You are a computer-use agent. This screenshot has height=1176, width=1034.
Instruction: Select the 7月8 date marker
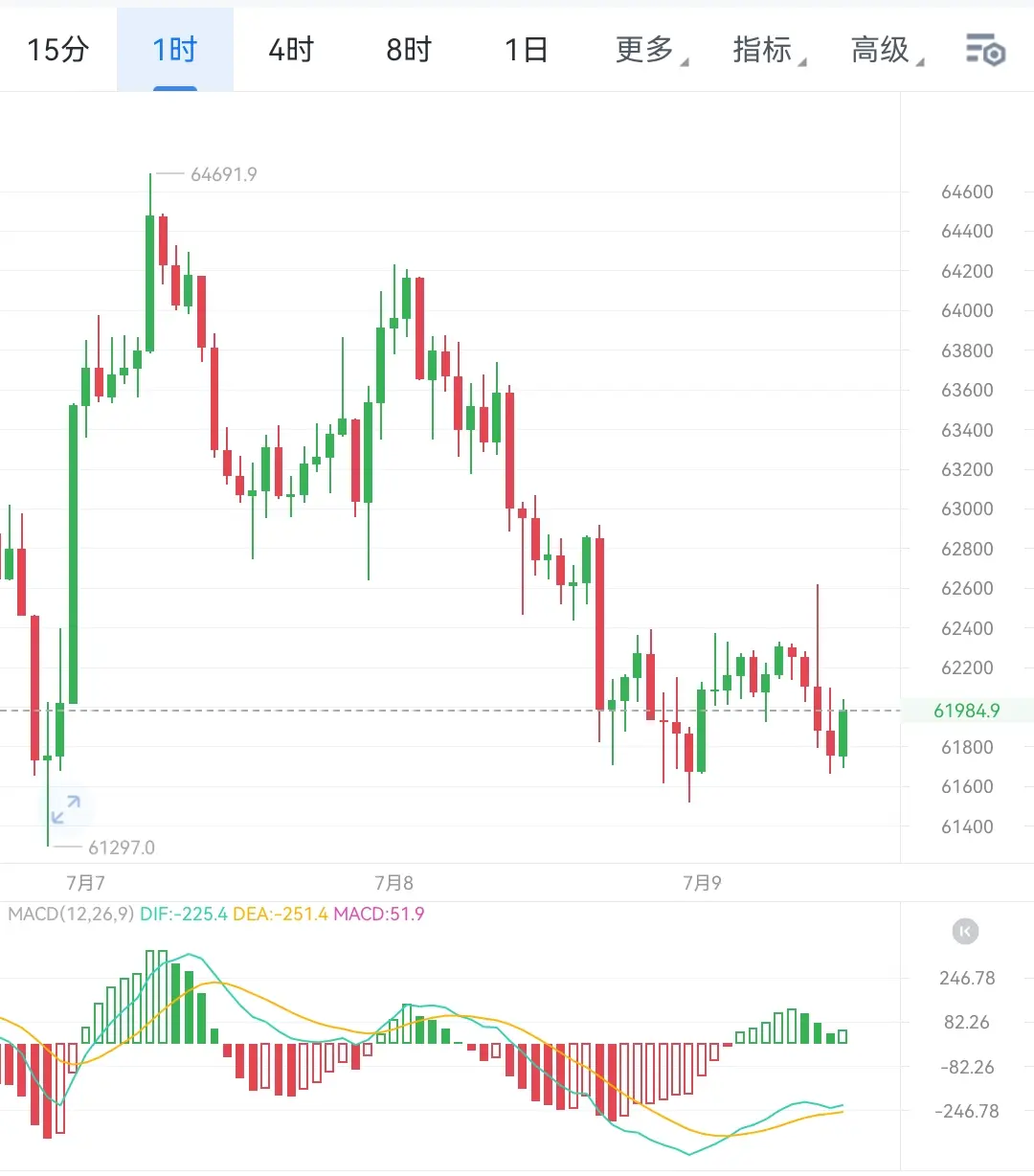coord(393,883)
